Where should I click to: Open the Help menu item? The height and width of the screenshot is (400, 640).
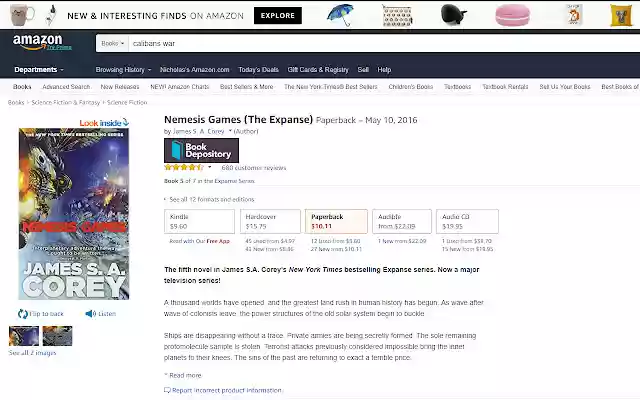pos(384,70)
